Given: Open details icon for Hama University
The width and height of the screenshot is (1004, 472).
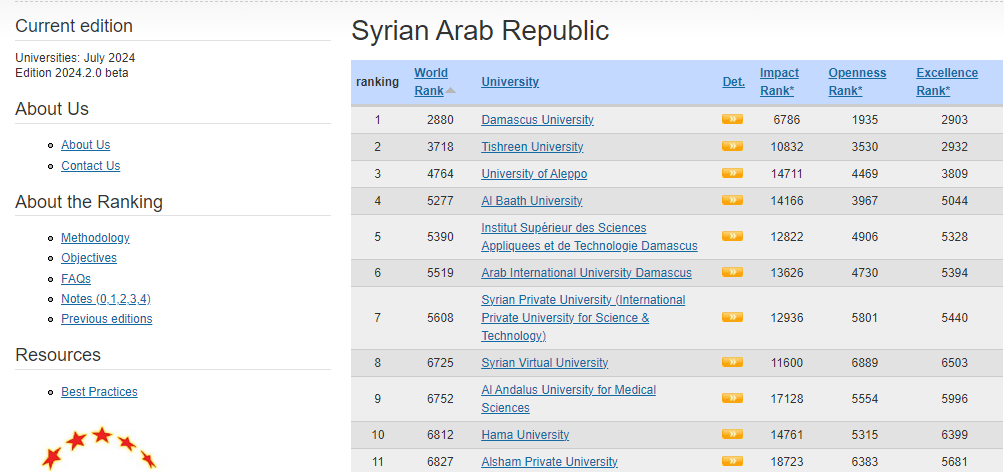Looking at the screenshot, I should point(732,434).
